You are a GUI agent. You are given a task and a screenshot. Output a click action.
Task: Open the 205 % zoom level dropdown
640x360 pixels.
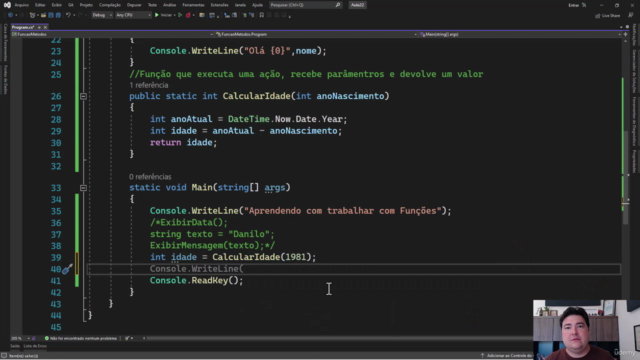[20, 338]
